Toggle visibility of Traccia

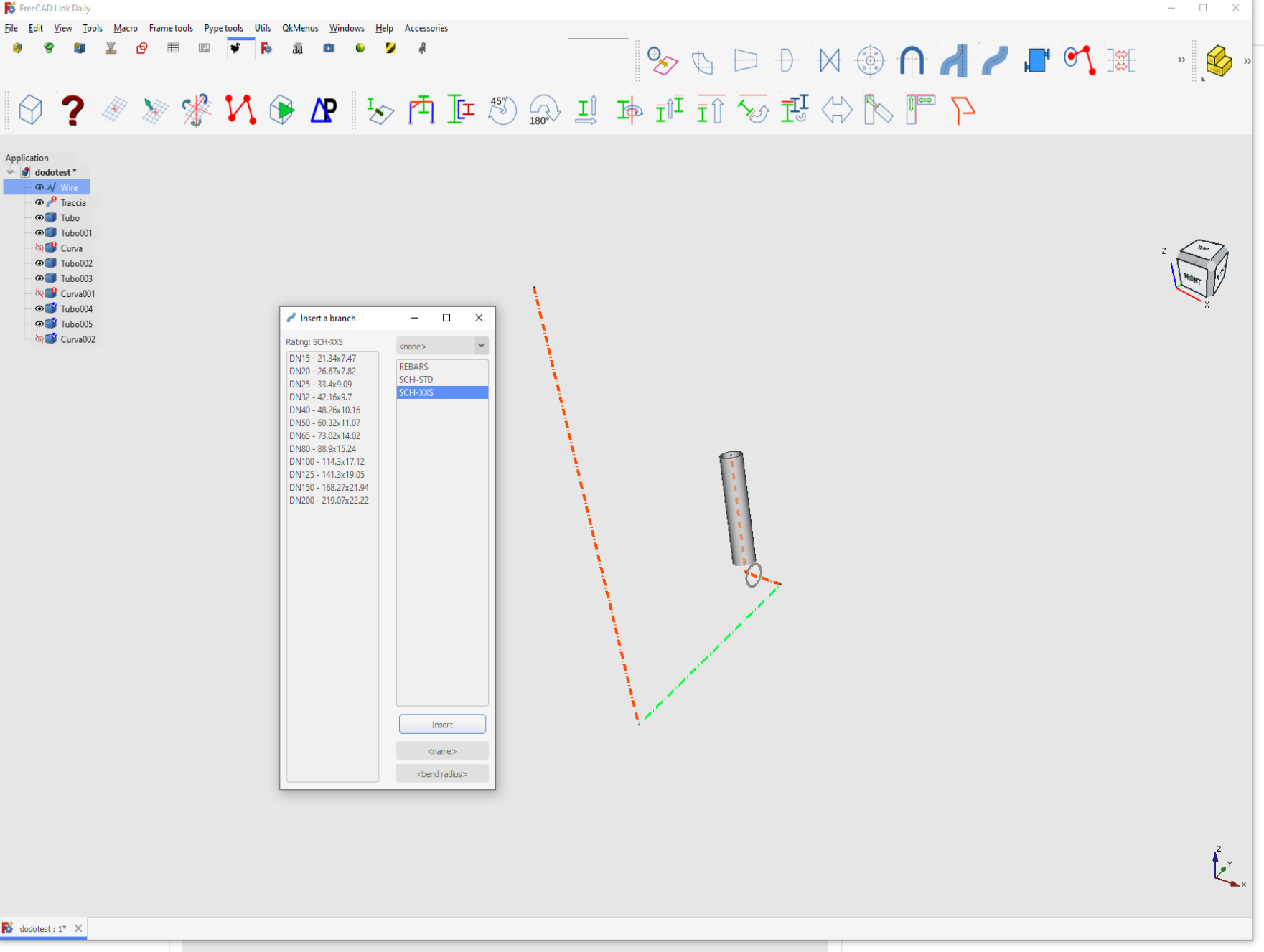click(39, 202)
